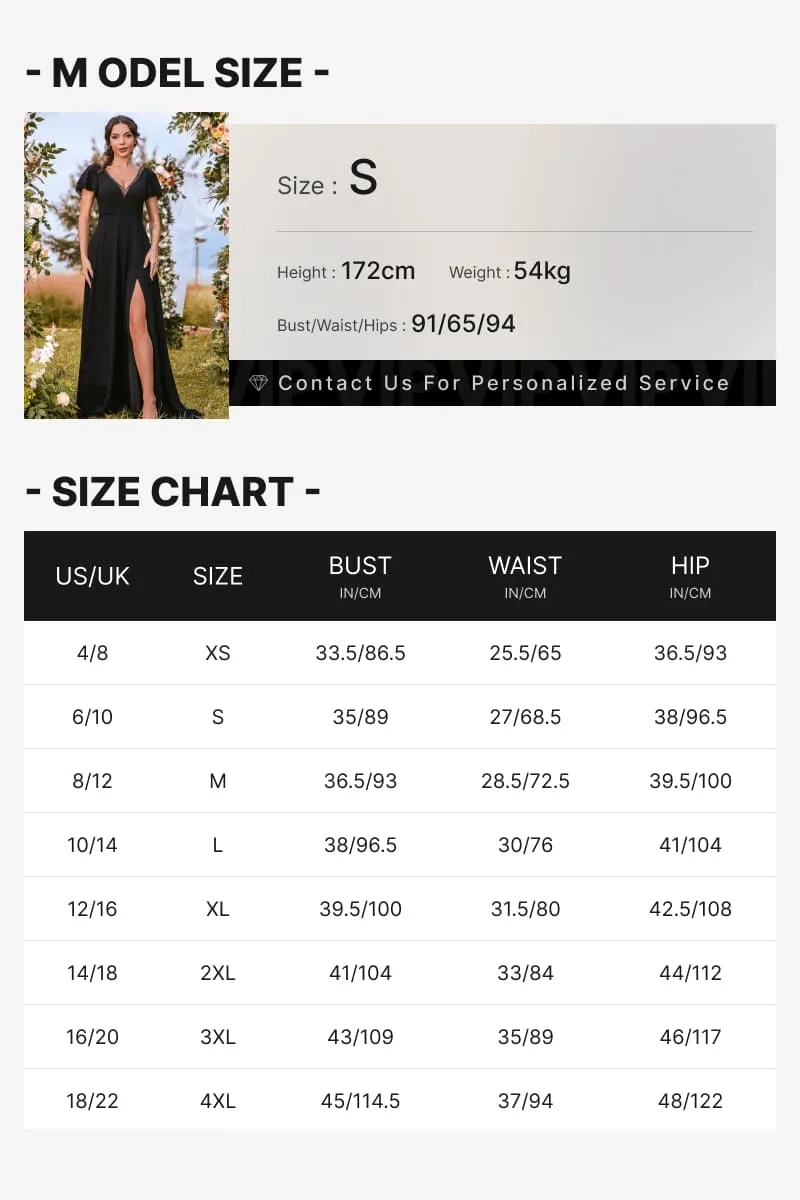Choose the 2XL size row

(x=400, y=973)
